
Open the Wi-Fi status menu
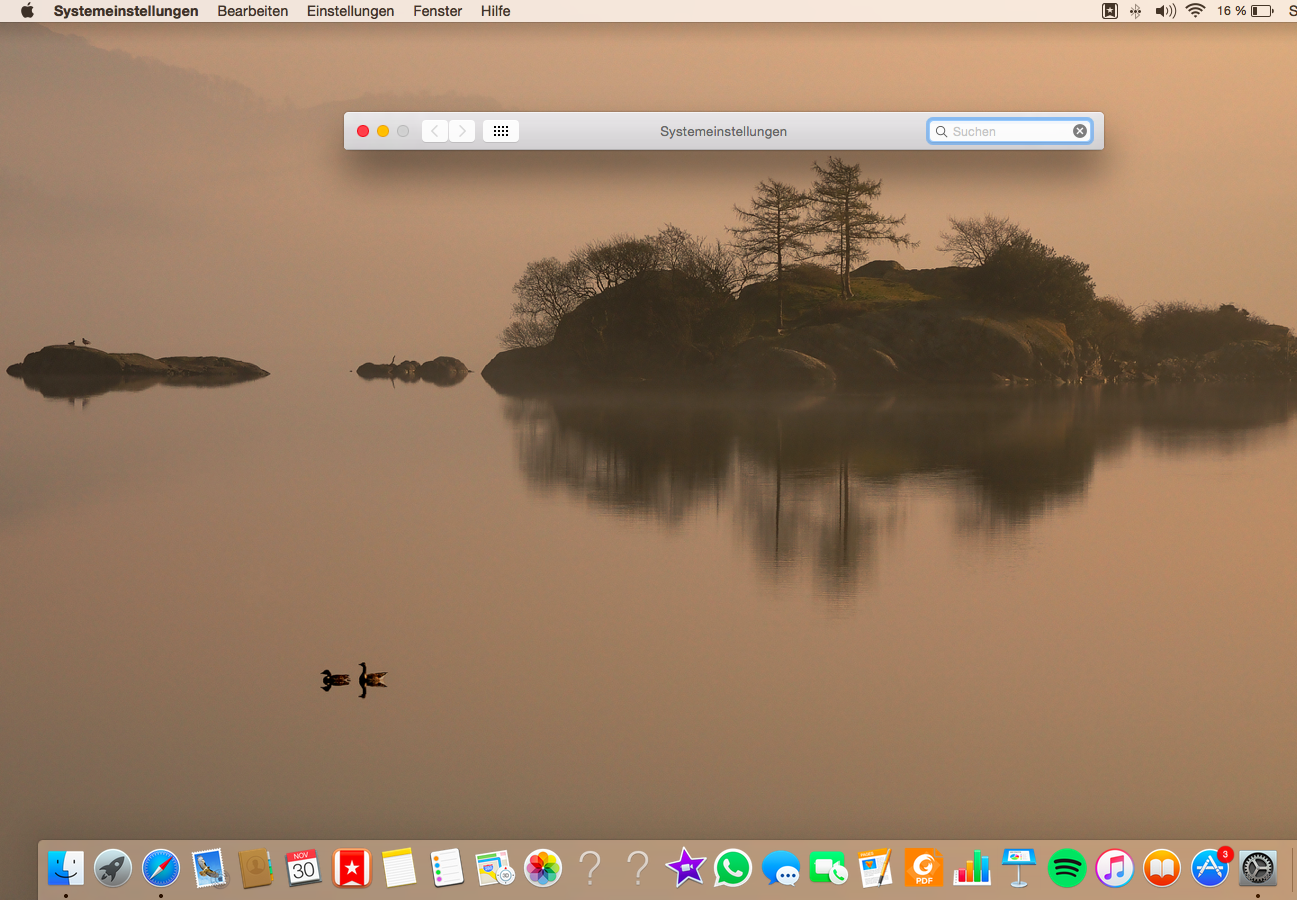1195,11
